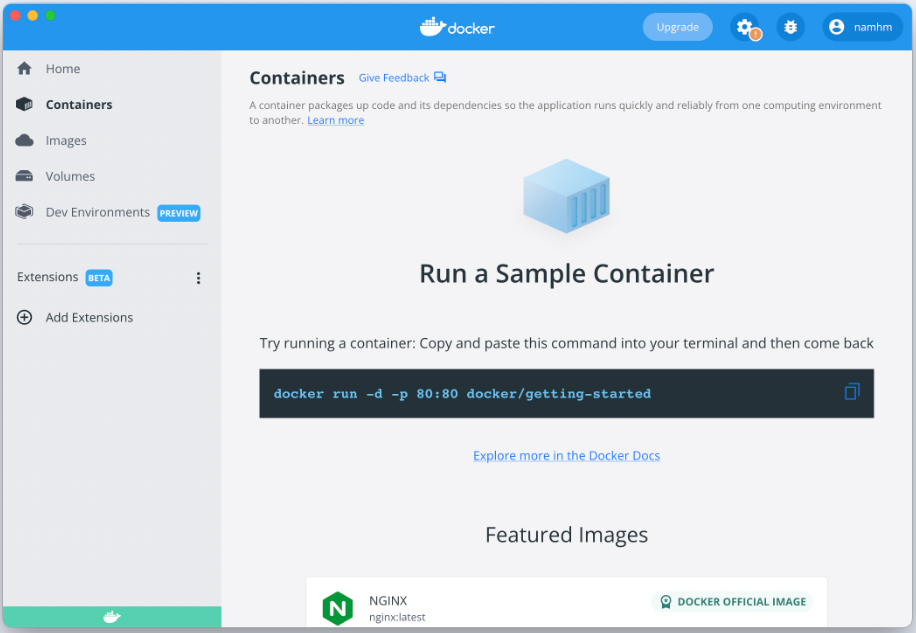
Task: Click the Home house icon
Action: click(25, 68)
